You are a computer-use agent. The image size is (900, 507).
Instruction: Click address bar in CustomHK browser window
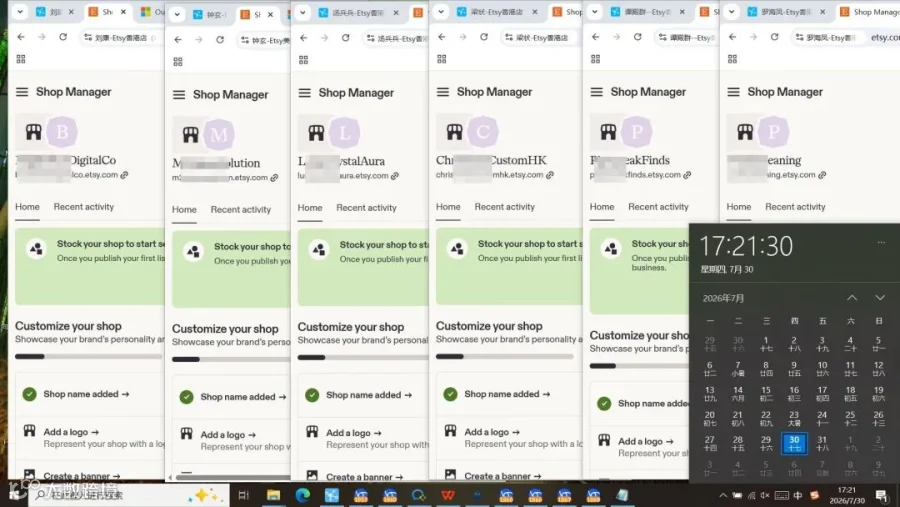[539, 37]
